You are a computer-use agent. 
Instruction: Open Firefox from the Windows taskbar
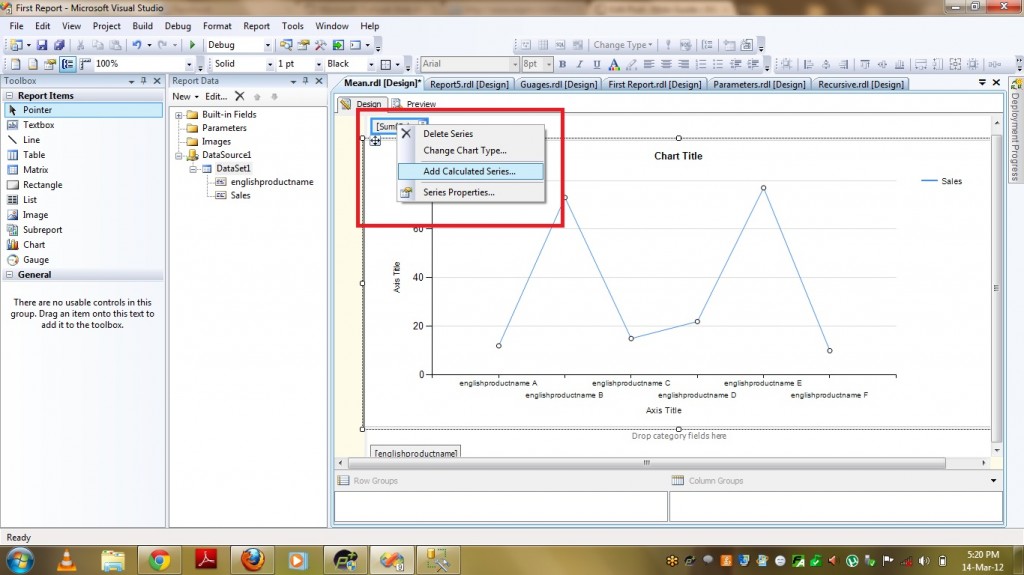click(x=252, y=557)
